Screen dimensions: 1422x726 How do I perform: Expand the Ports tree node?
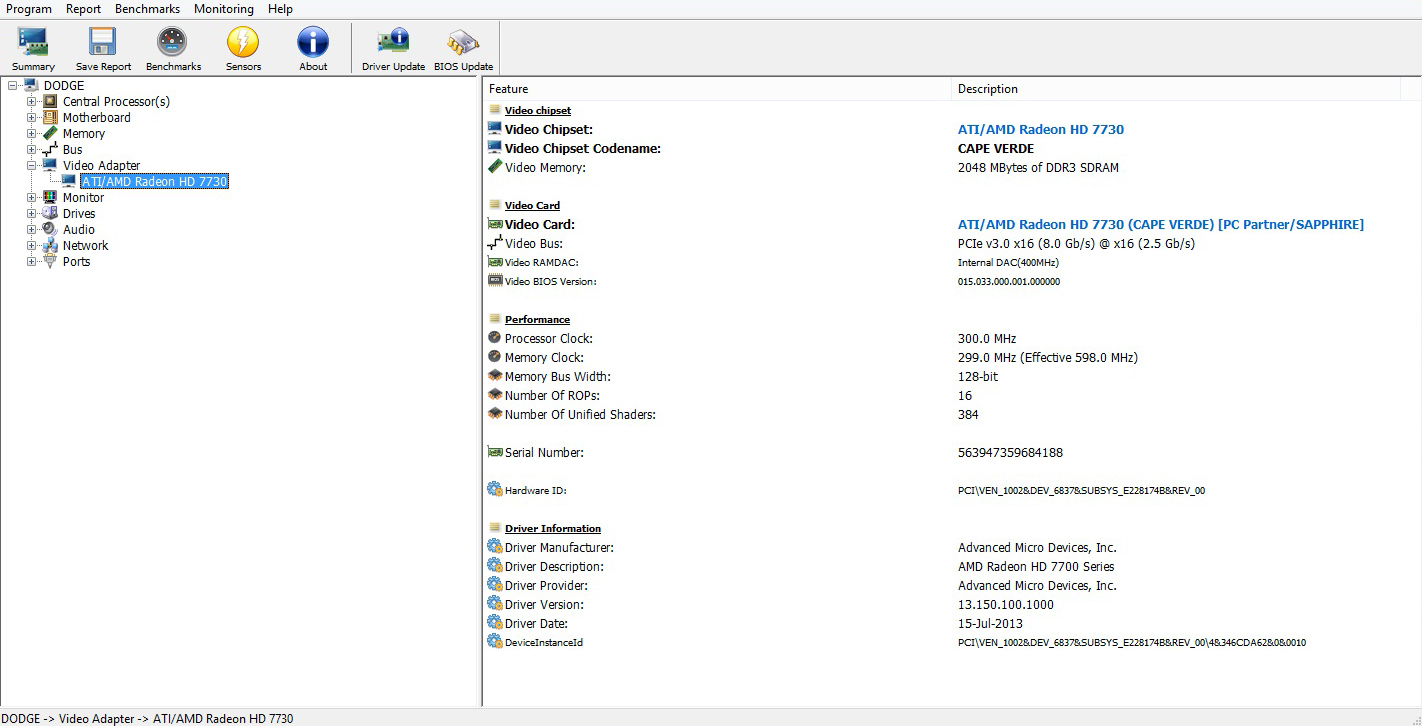coord(31,261)
